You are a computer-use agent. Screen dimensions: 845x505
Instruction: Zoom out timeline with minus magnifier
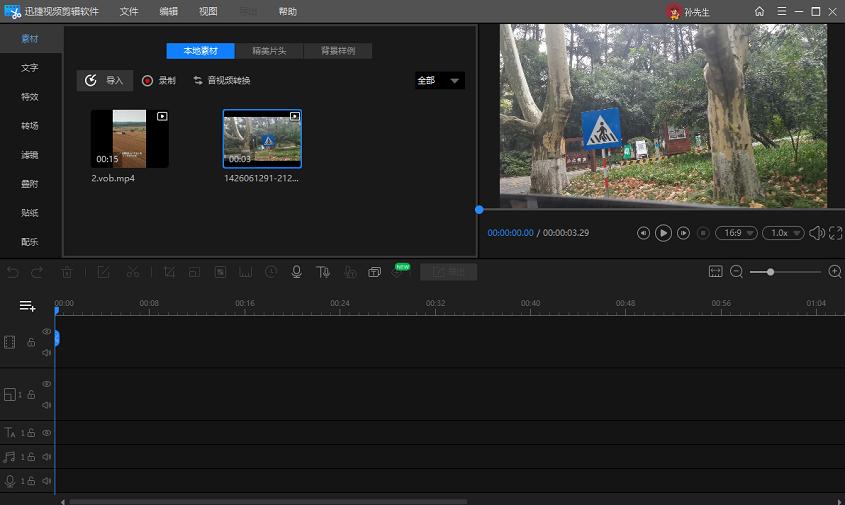coord(737,272)
